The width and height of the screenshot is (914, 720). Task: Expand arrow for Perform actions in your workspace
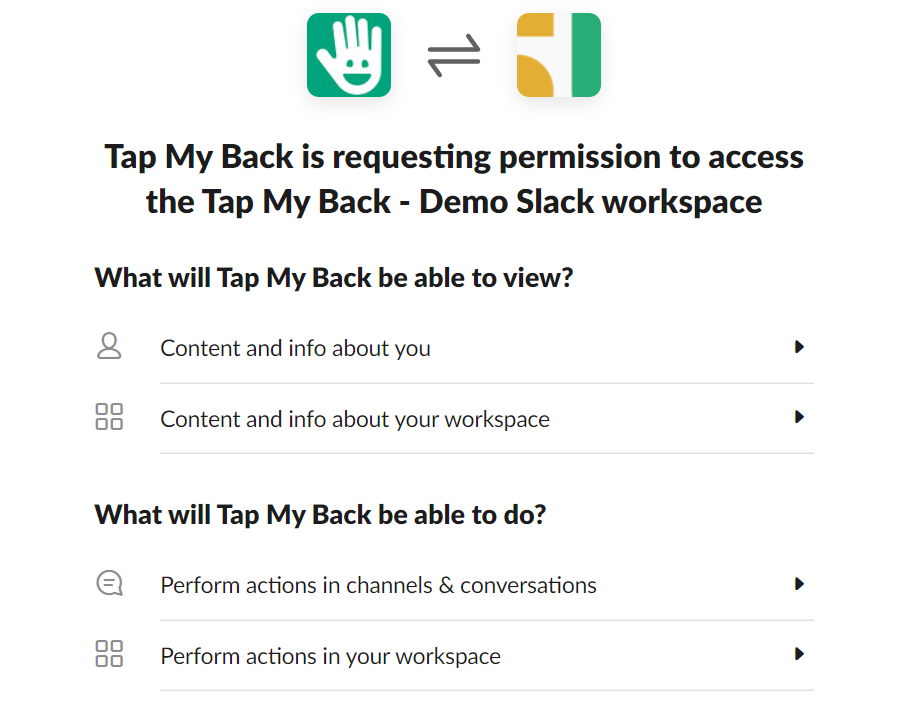pyautogui.click(x=799, y=654)
